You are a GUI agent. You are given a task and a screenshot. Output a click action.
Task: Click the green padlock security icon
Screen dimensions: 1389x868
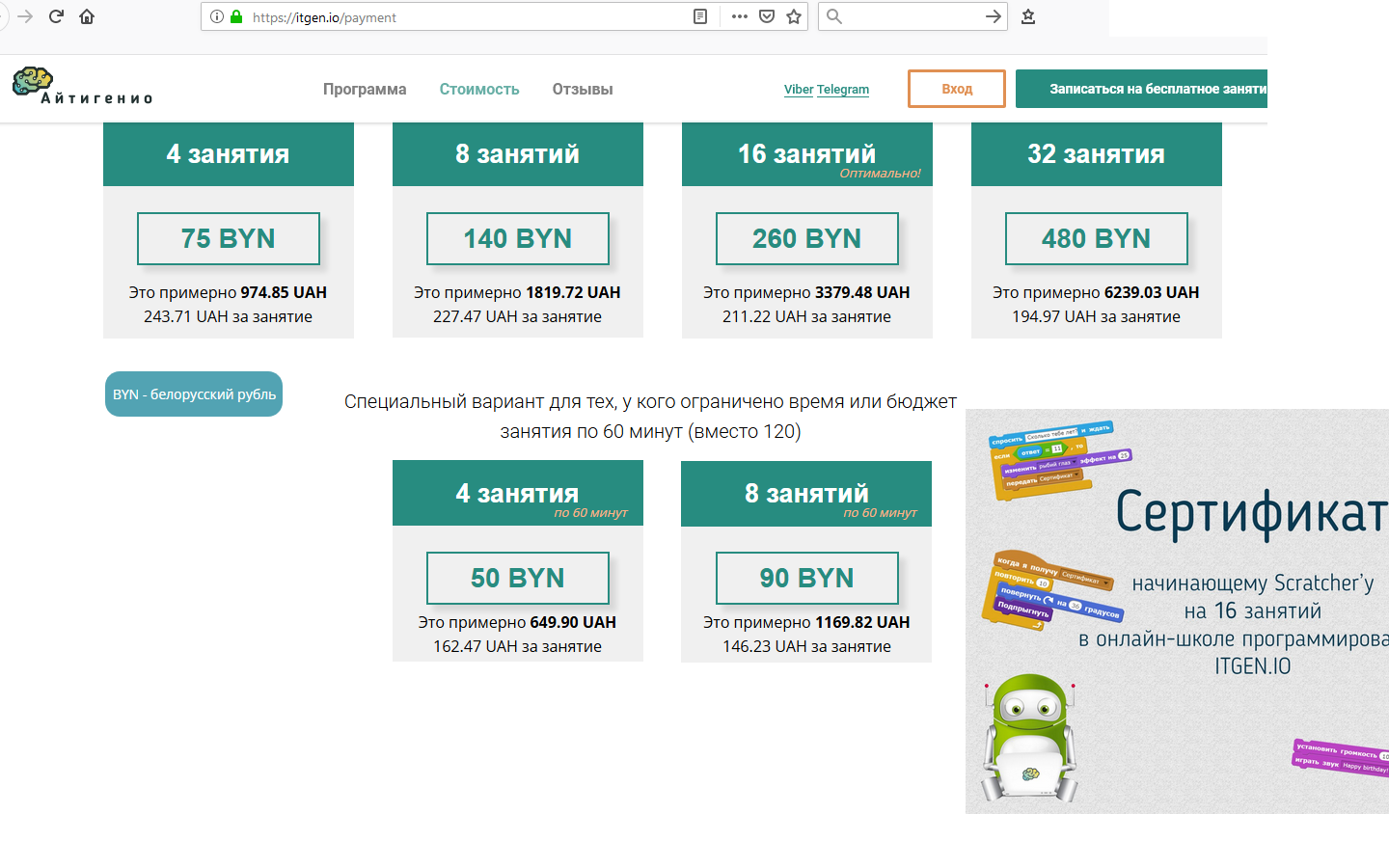pyautogui.click(x=236, y=16)
